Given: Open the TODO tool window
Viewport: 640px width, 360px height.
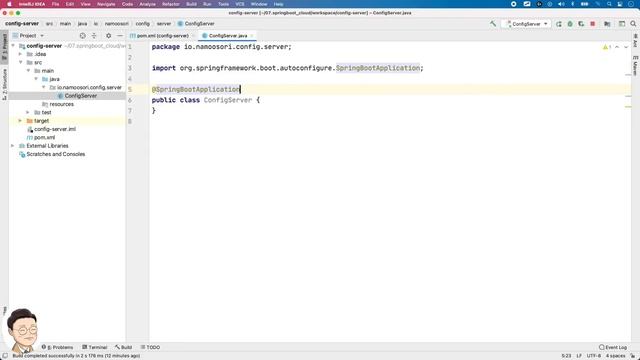Looking at the screenshot, I should pyautogui.click(x=150, y=347).
